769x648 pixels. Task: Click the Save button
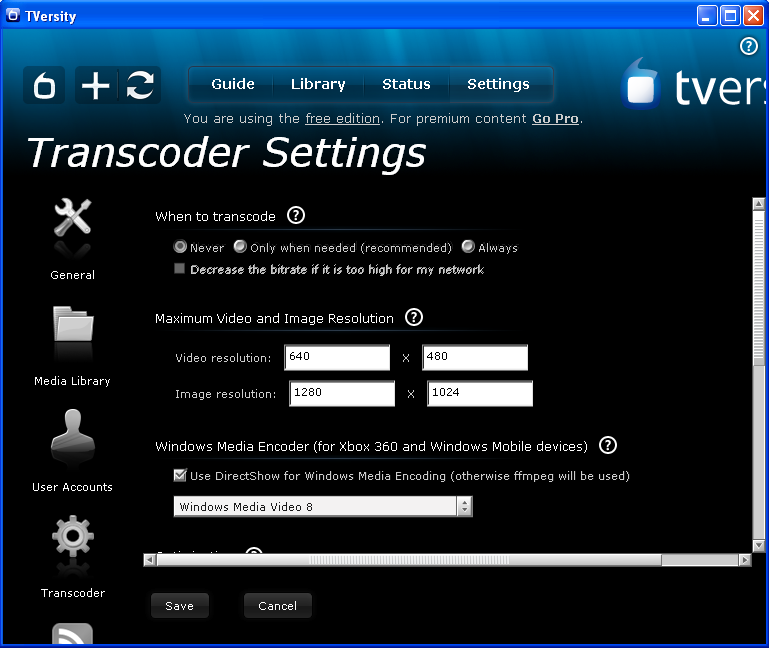tap(179, 606)
